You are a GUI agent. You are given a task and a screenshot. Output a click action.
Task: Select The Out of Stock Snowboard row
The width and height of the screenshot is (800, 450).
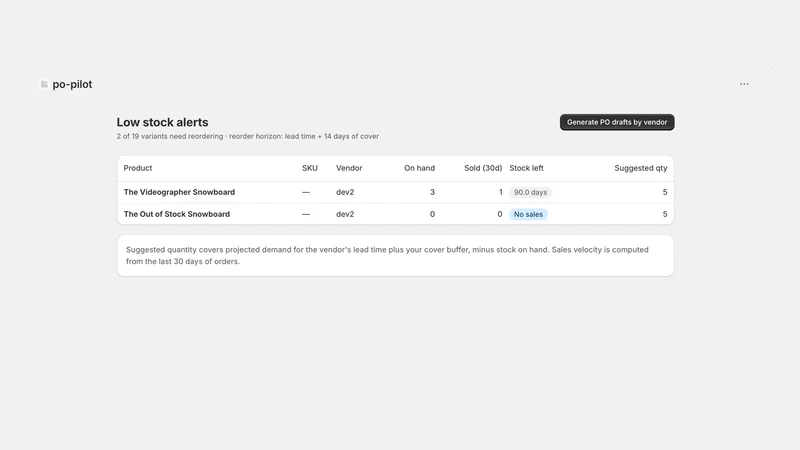click(x=395, y=214)
